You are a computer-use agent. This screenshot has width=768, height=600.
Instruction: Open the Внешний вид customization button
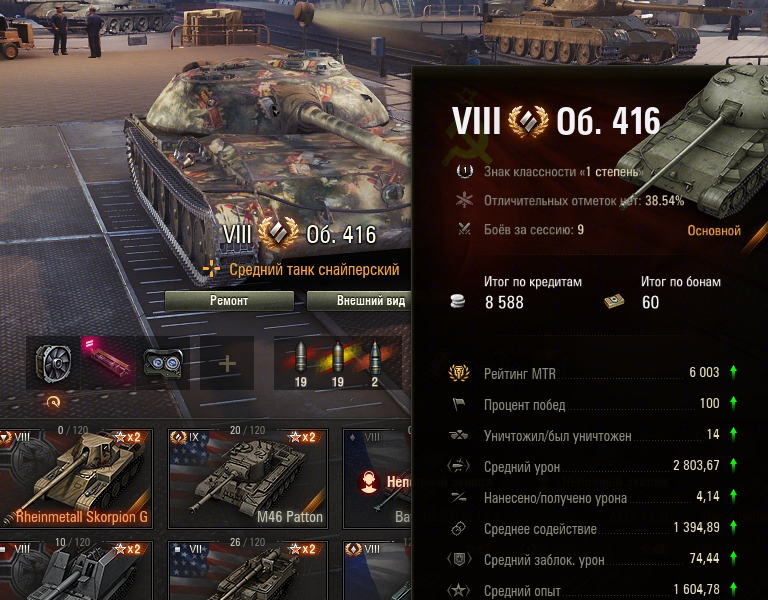click(x=359, y=301)
